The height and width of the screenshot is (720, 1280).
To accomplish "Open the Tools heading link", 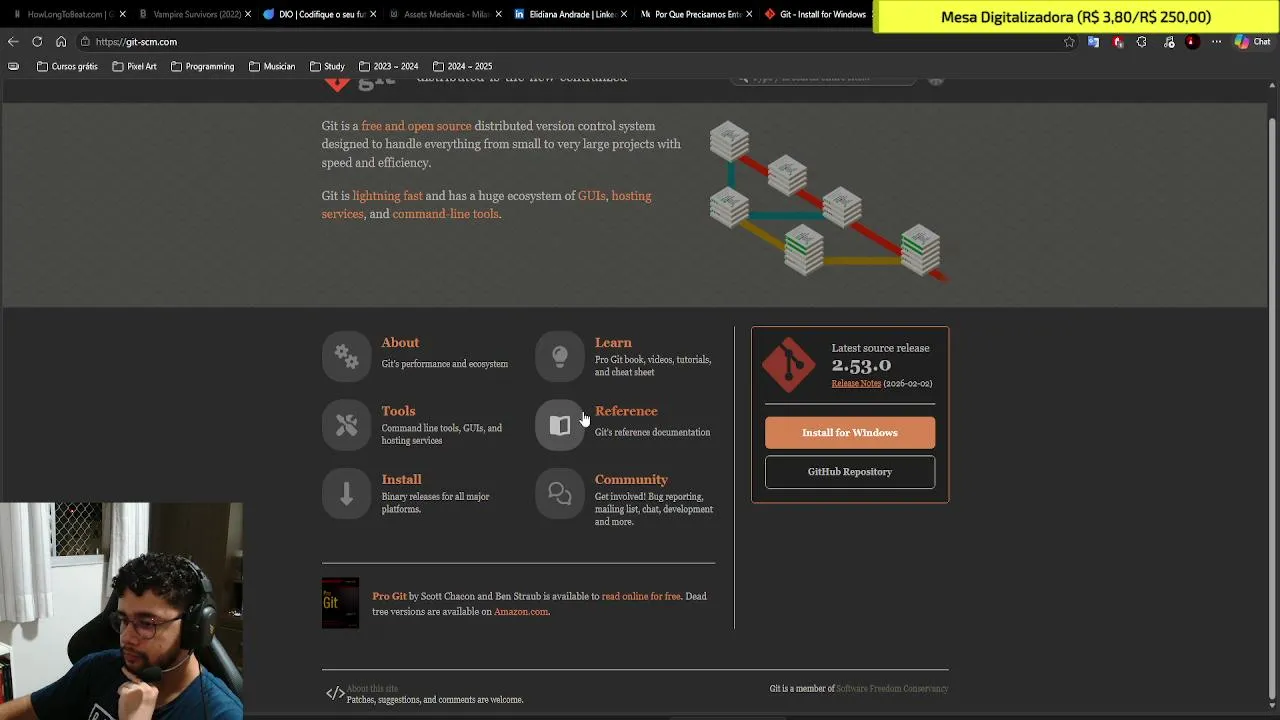I will pos(398,411).
